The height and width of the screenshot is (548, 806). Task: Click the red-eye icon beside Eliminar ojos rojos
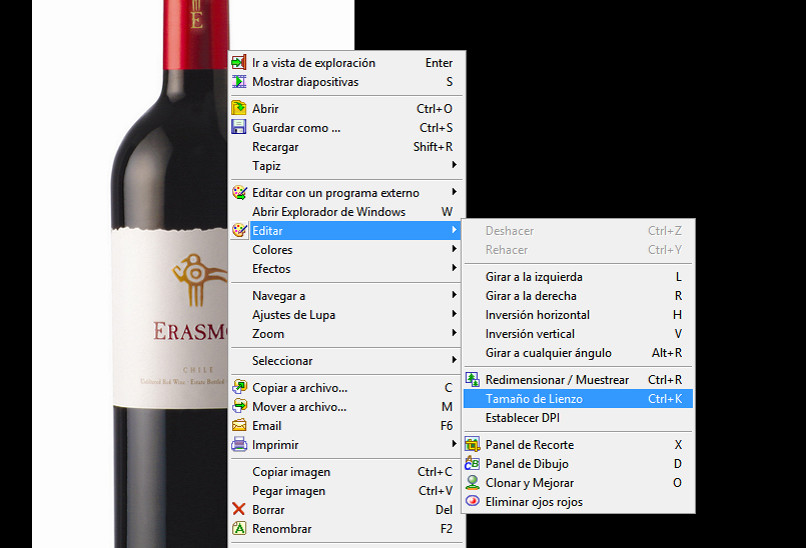click(x=473, y=502)
